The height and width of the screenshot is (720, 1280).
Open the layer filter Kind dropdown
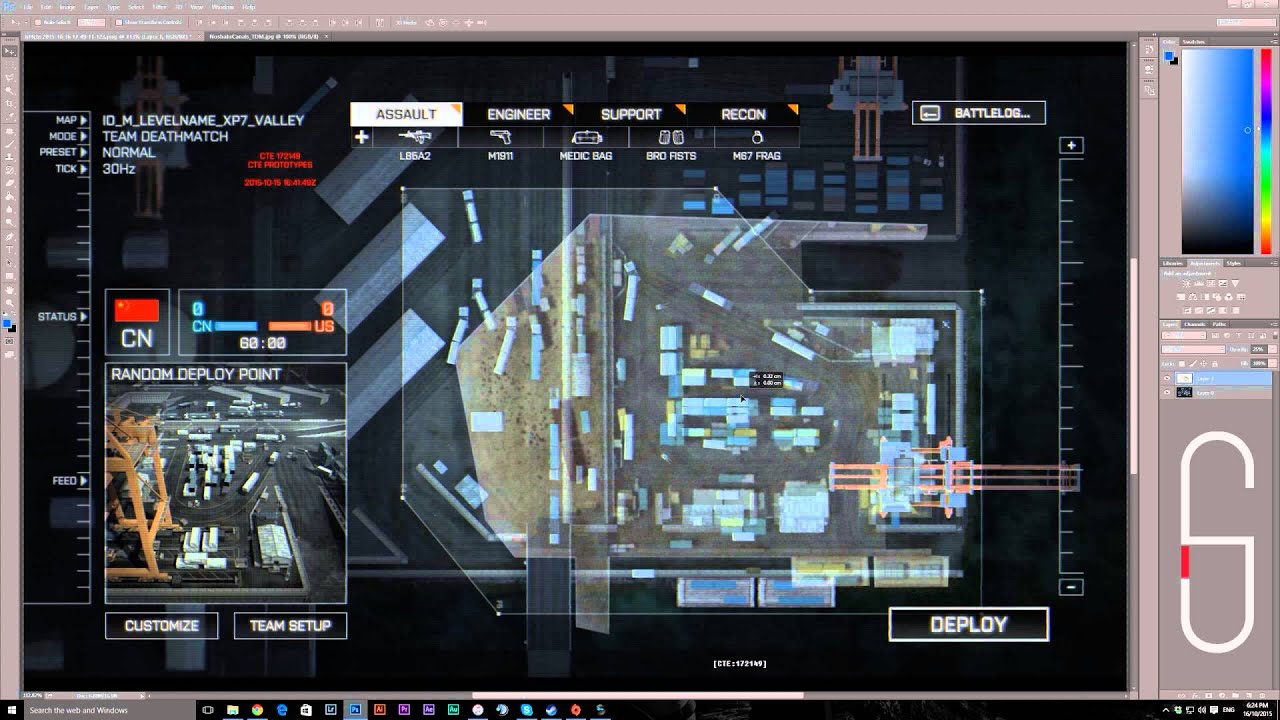1184,335
